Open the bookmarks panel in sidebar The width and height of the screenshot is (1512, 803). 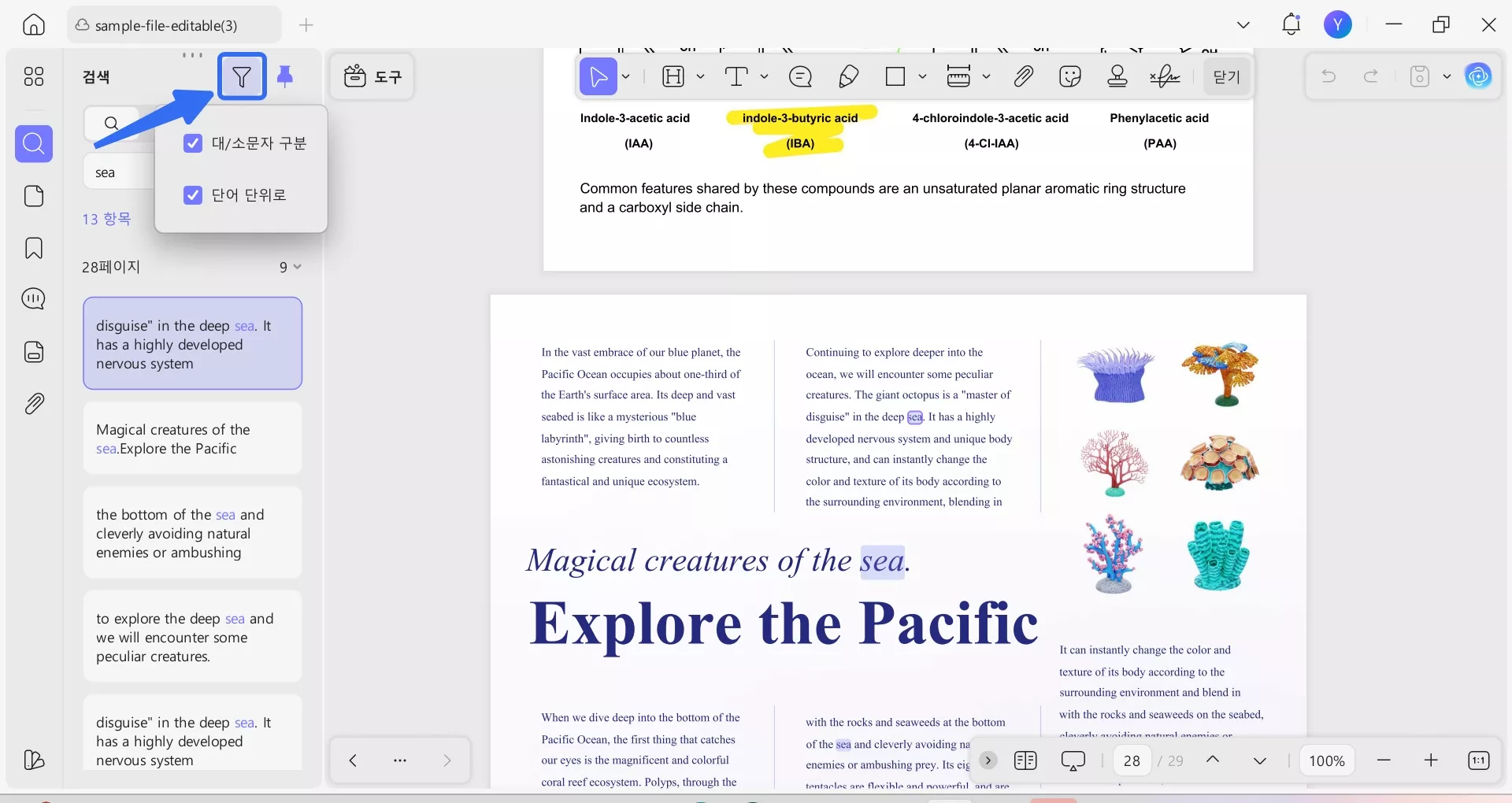pyautogui.click(x=34, y=248)
